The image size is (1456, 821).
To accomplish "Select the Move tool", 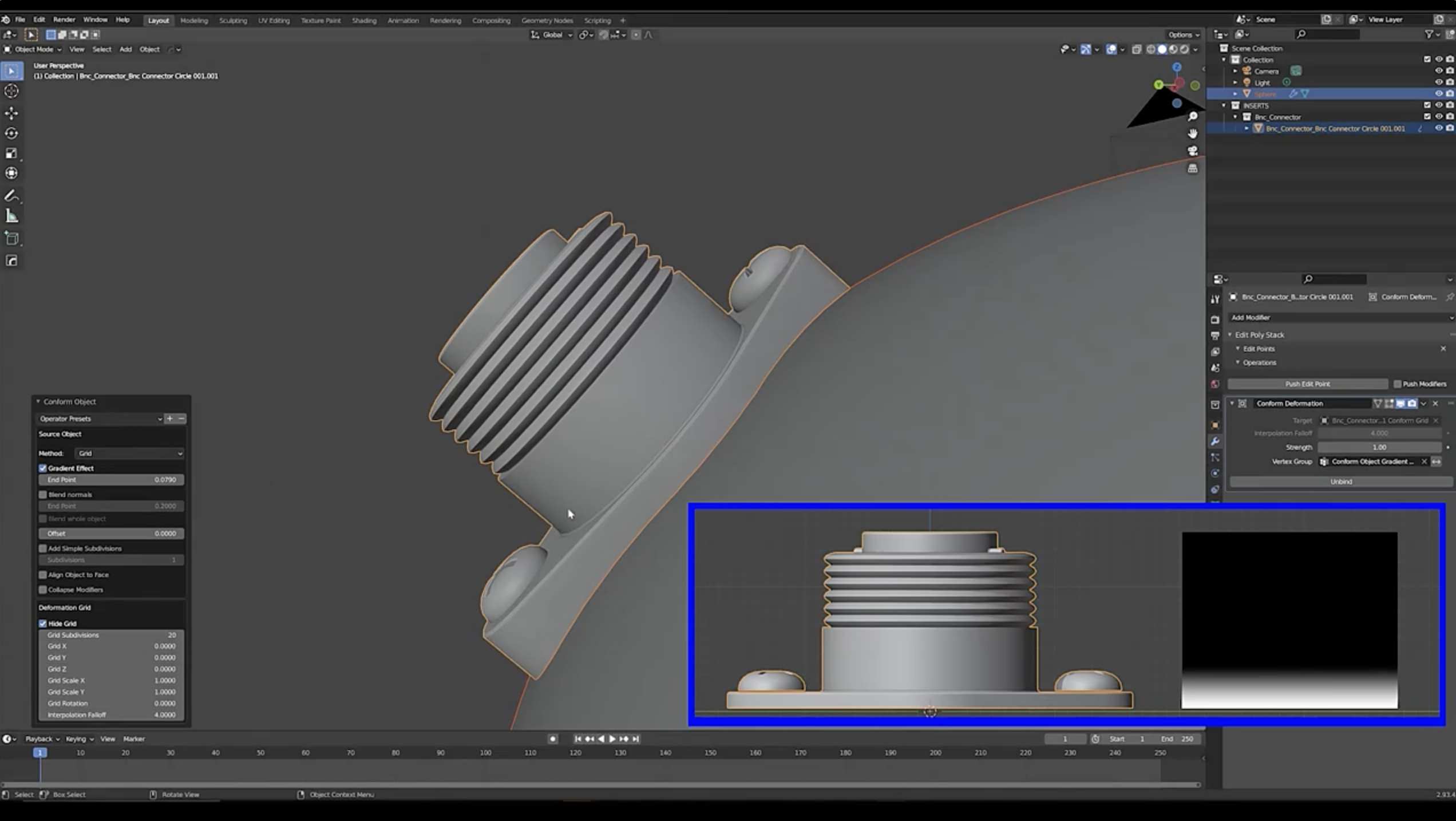I will pos(11,113).
